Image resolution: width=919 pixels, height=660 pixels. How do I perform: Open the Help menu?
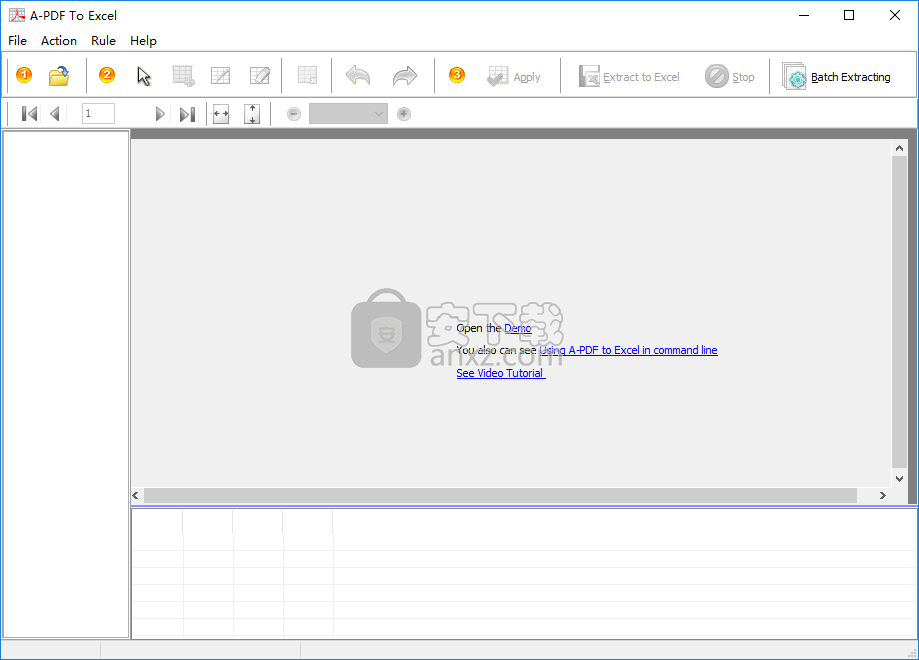pyautogui.click(x=143, y=40)
